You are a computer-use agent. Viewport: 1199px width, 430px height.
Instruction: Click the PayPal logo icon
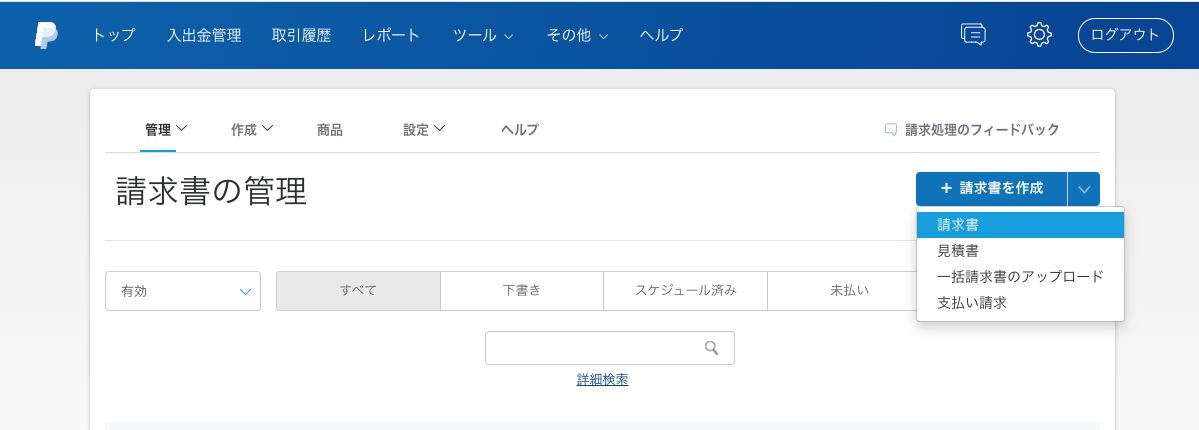point(46,35)
